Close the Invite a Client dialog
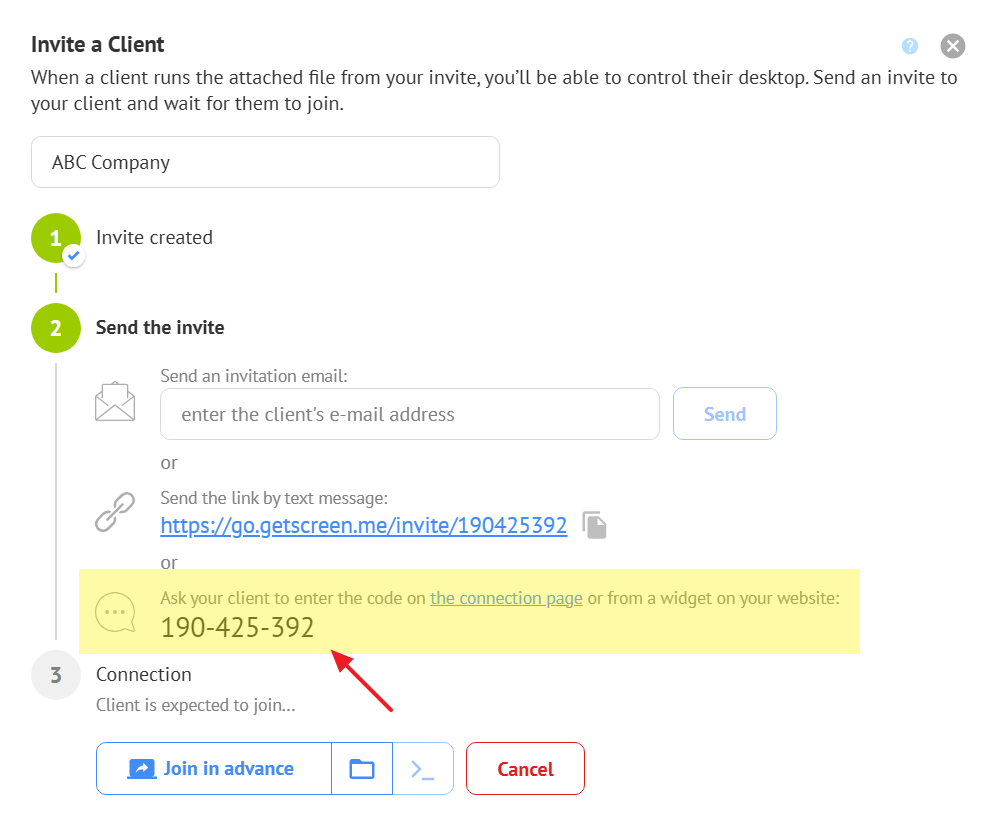The width and height of the screenshot is (1000, 826). (x=952, y=46)
